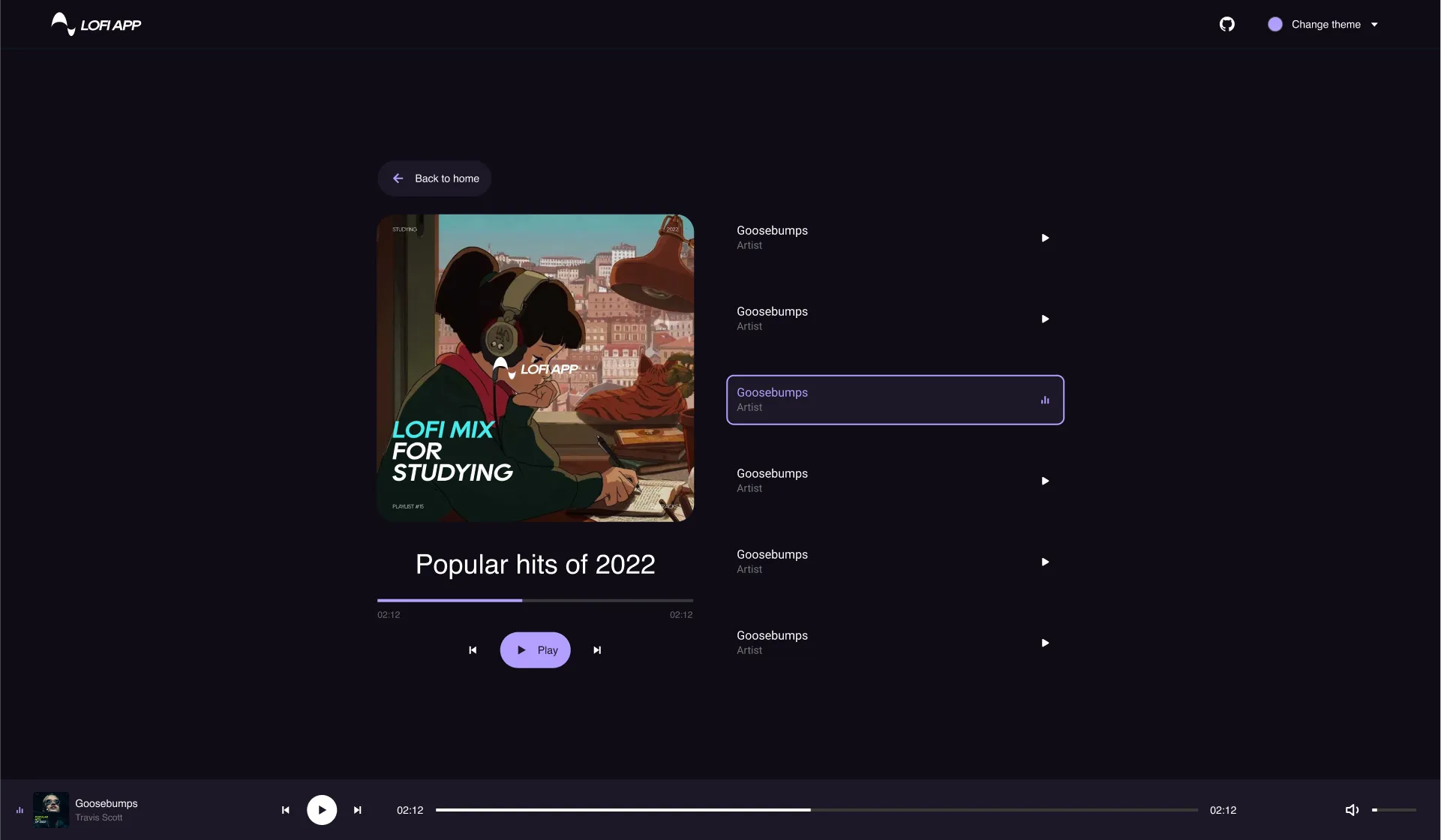
Task: Skip to previous track in the main player
Action: click(473, 649)
